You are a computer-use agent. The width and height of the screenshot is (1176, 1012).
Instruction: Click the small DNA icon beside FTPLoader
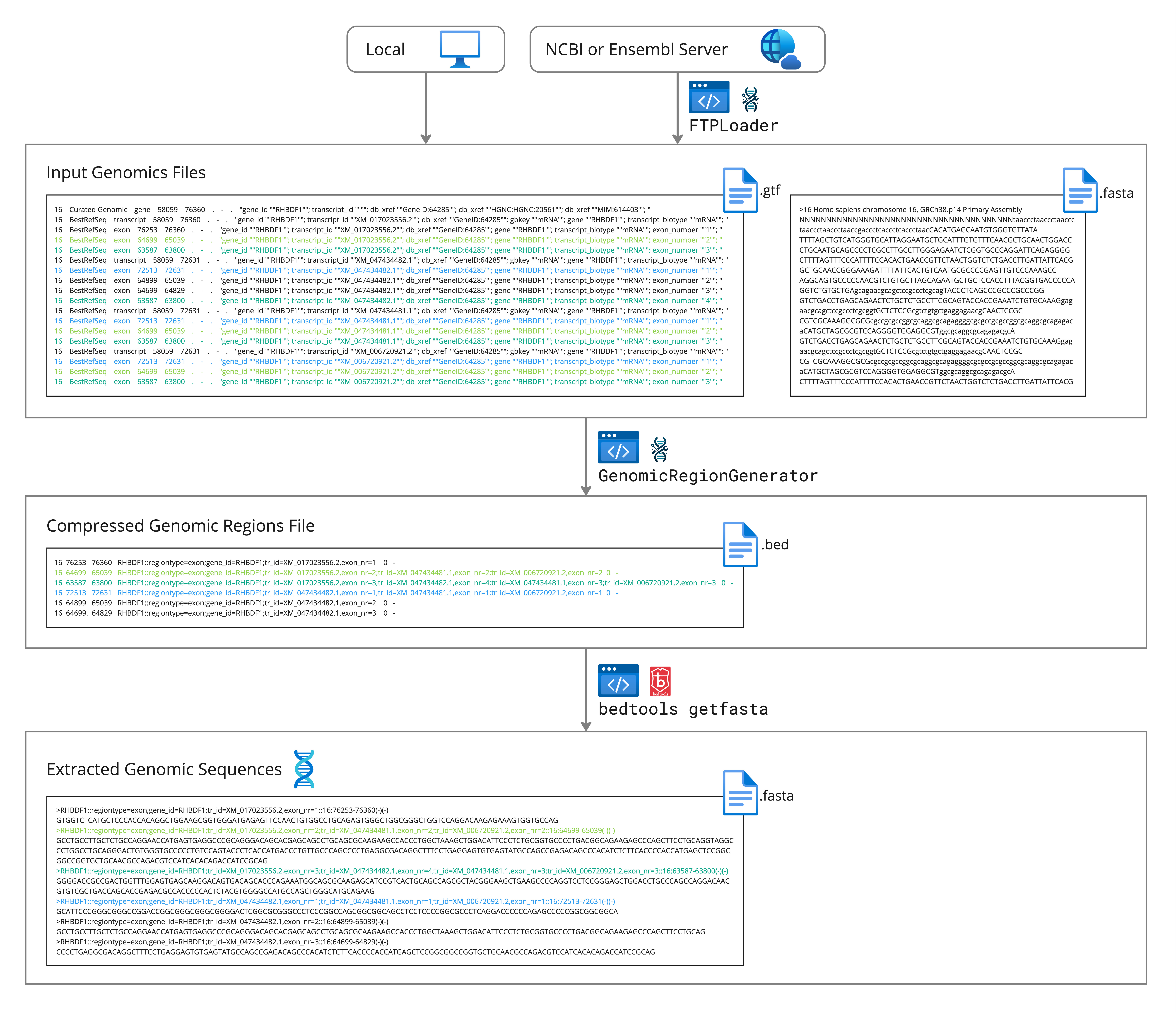pos(750,99)
